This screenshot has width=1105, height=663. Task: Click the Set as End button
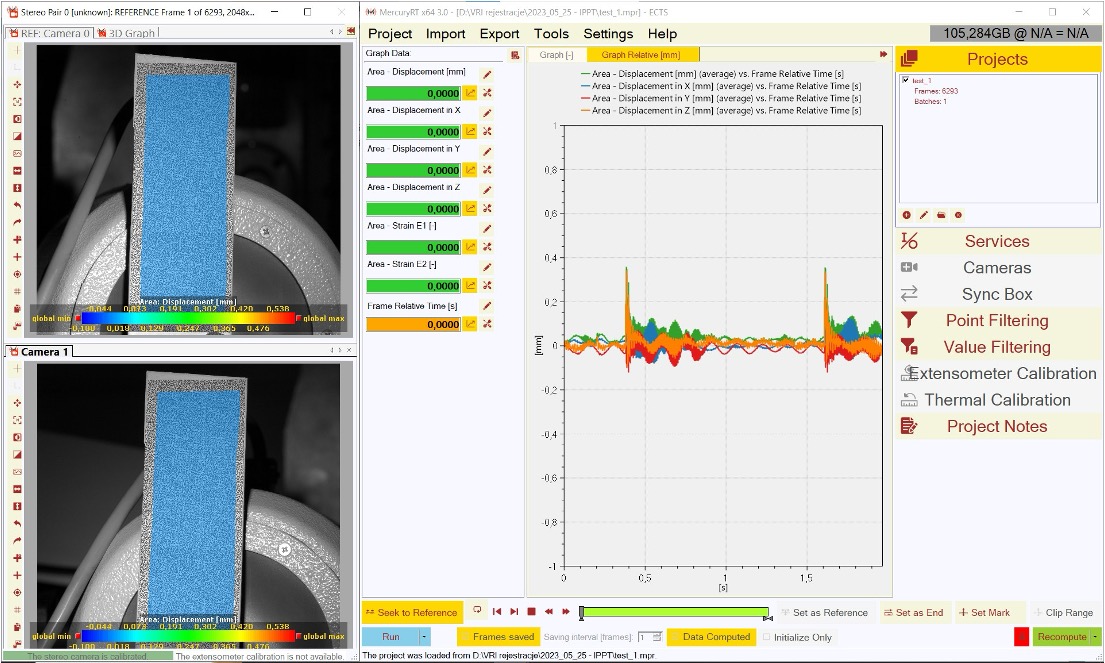[914, 612]
